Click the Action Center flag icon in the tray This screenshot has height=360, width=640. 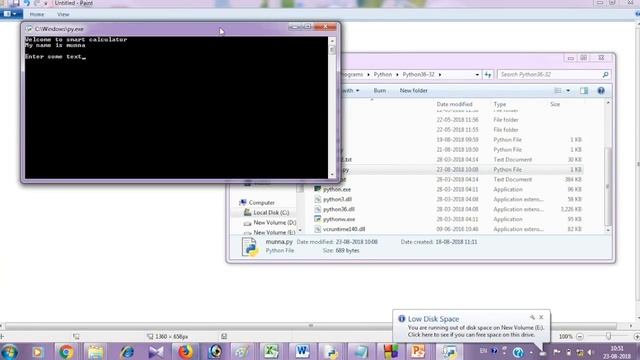tap(556, 352)
